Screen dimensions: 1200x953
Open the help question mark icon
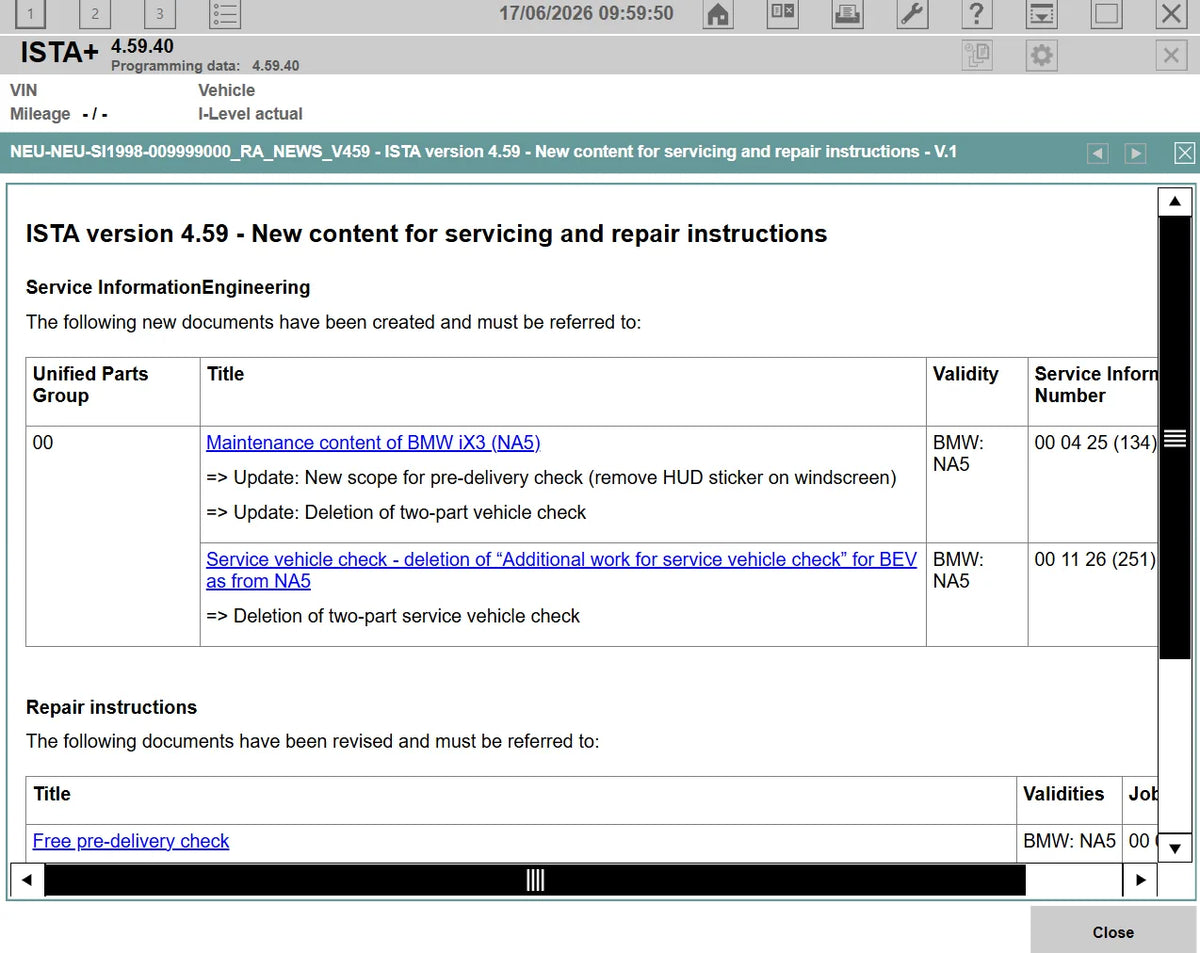tap(977, 14)
